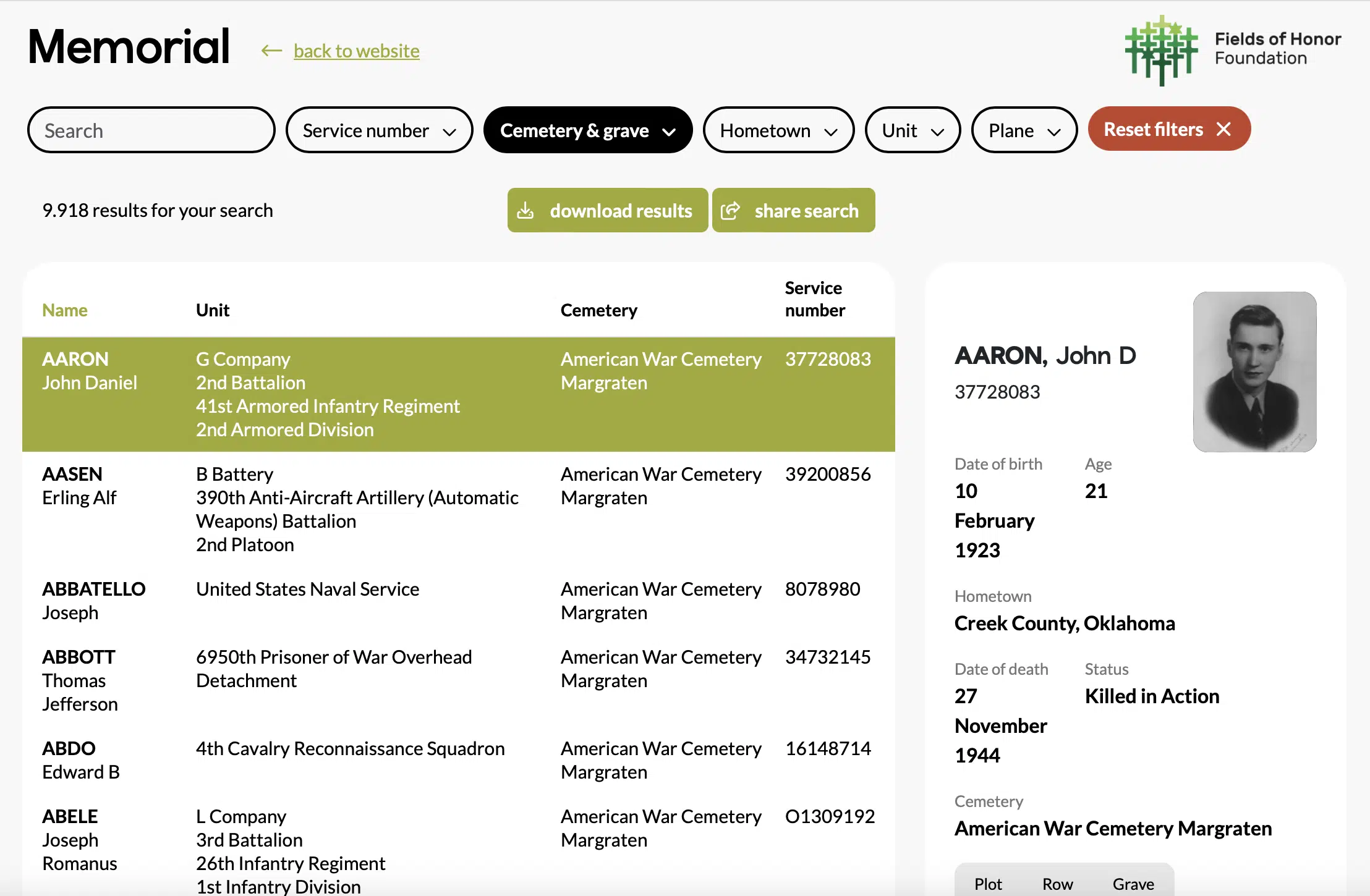Image resolution: width=1370 pixels, height=896 pixels.
Task: Select the ABBATELLO Joseph record
Action: pos(457,600)
